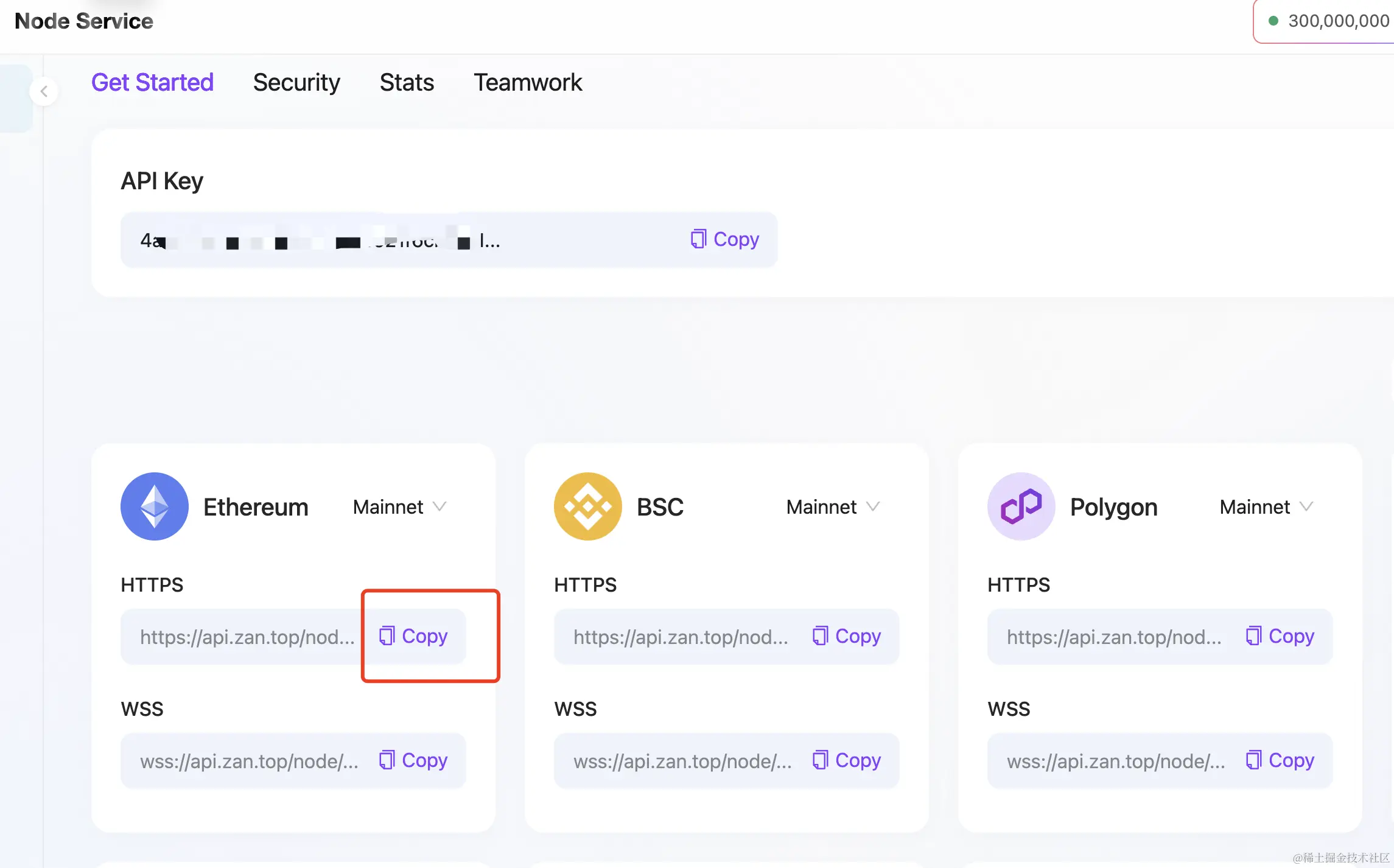Open Polygon Mainnet network dropdown
Screen dimensions: 1394x868
[1267, 507]
